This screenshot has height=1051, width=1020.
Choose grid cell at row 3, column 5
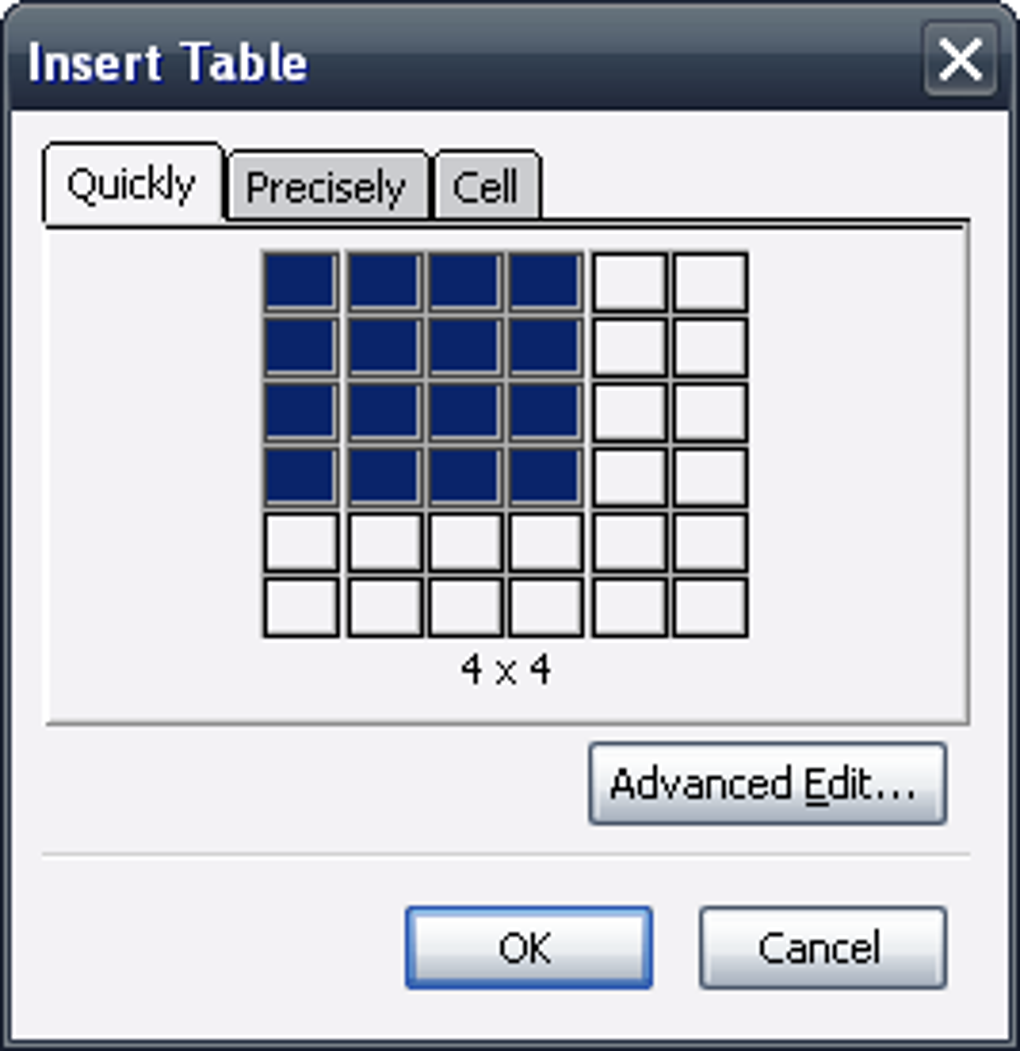629,412
